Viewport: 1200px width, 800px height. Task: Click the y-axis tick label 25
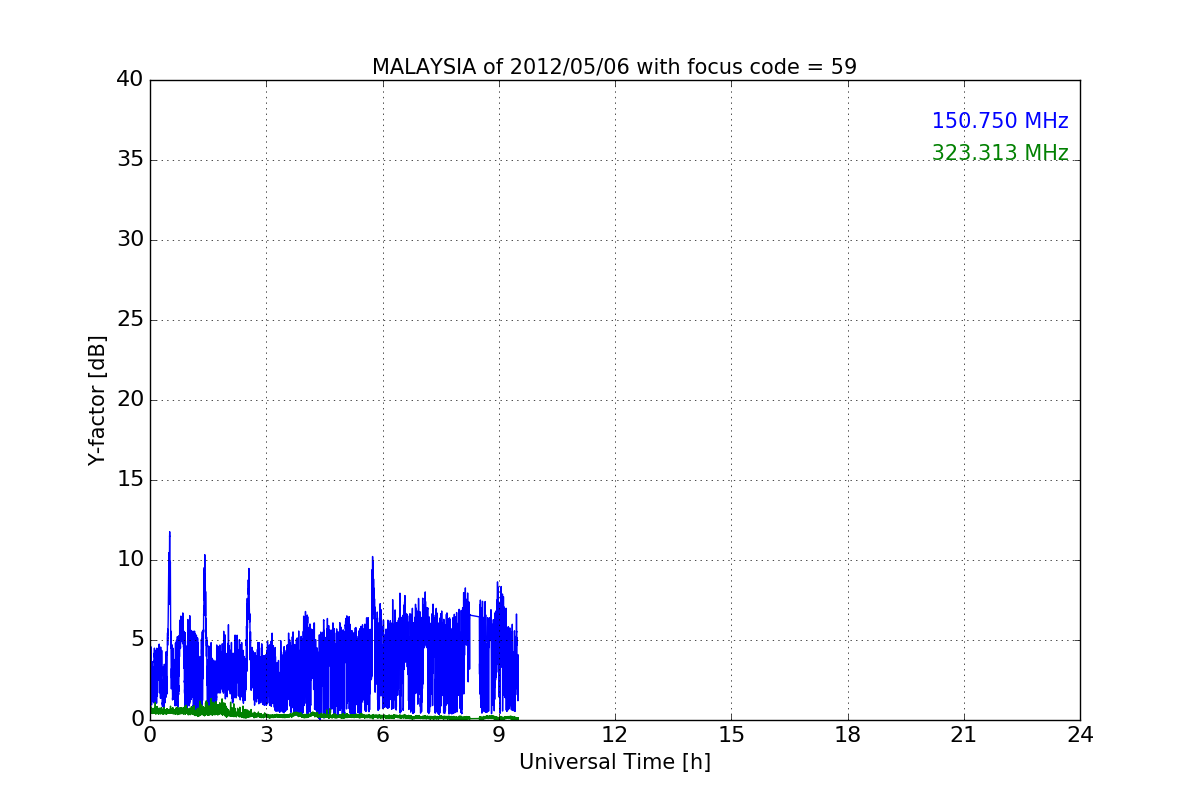130,320
